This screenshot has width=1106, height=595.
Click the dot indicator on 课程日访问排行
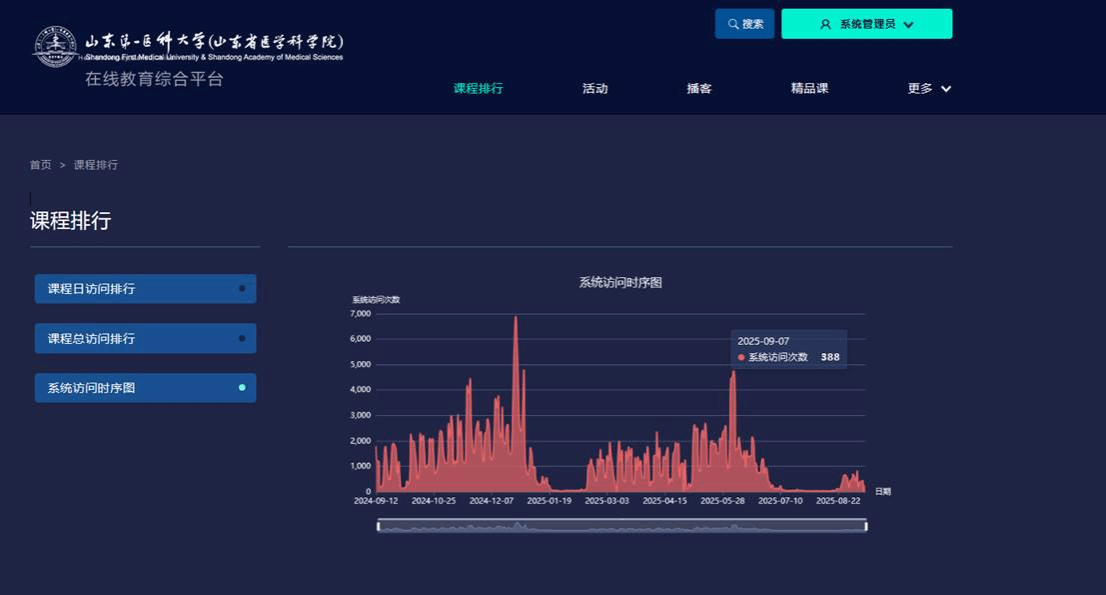tap(242, 288)
